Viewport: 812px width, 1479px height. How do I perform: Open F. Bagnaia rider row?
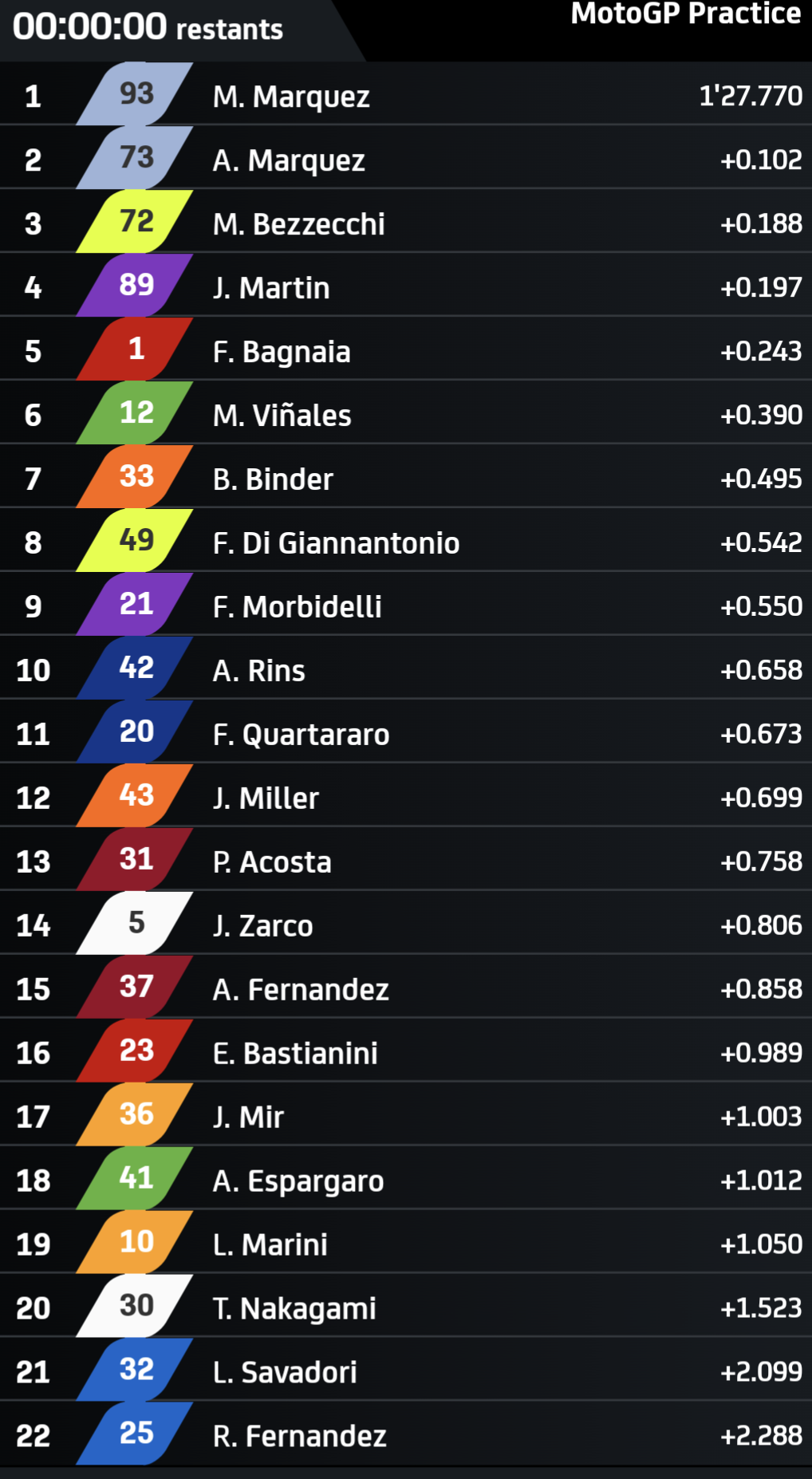point(406,349)
